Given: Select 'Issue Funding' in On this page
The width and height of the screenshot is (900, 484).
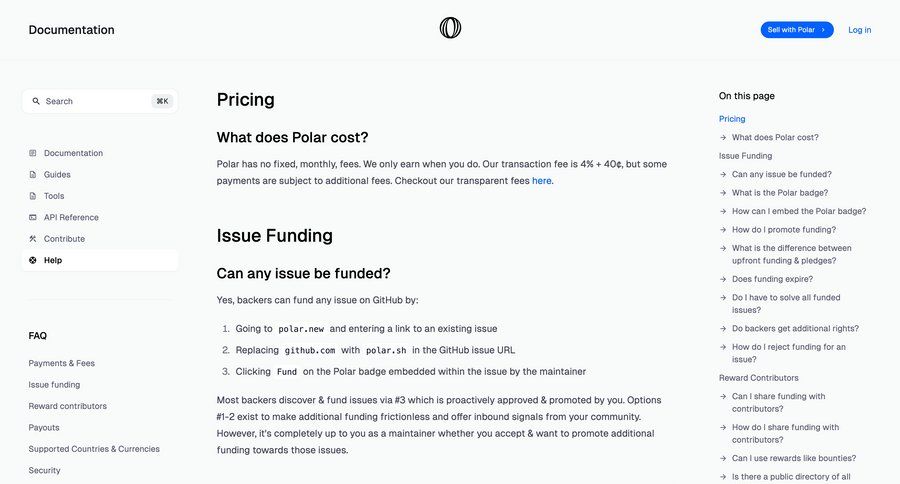Looking at the screenshot, I should [745, 156].
